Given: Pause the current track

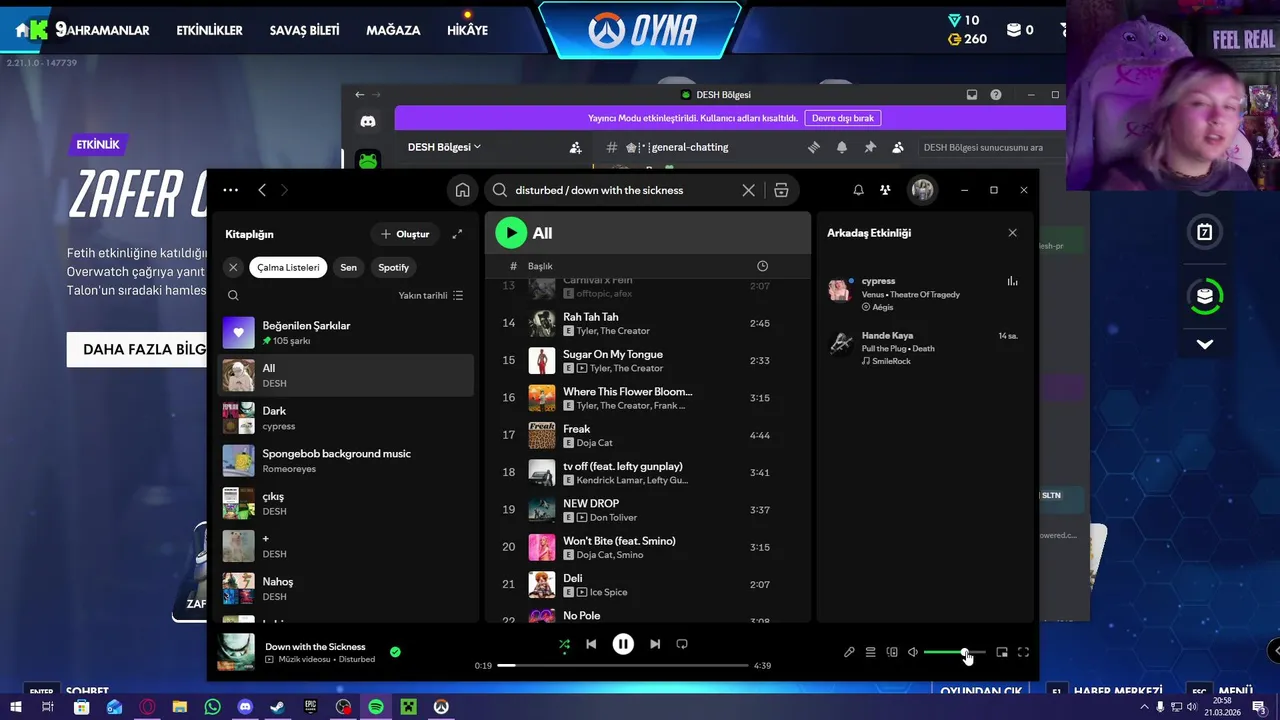Looking at the screenshot, I should tap(622, 644).
